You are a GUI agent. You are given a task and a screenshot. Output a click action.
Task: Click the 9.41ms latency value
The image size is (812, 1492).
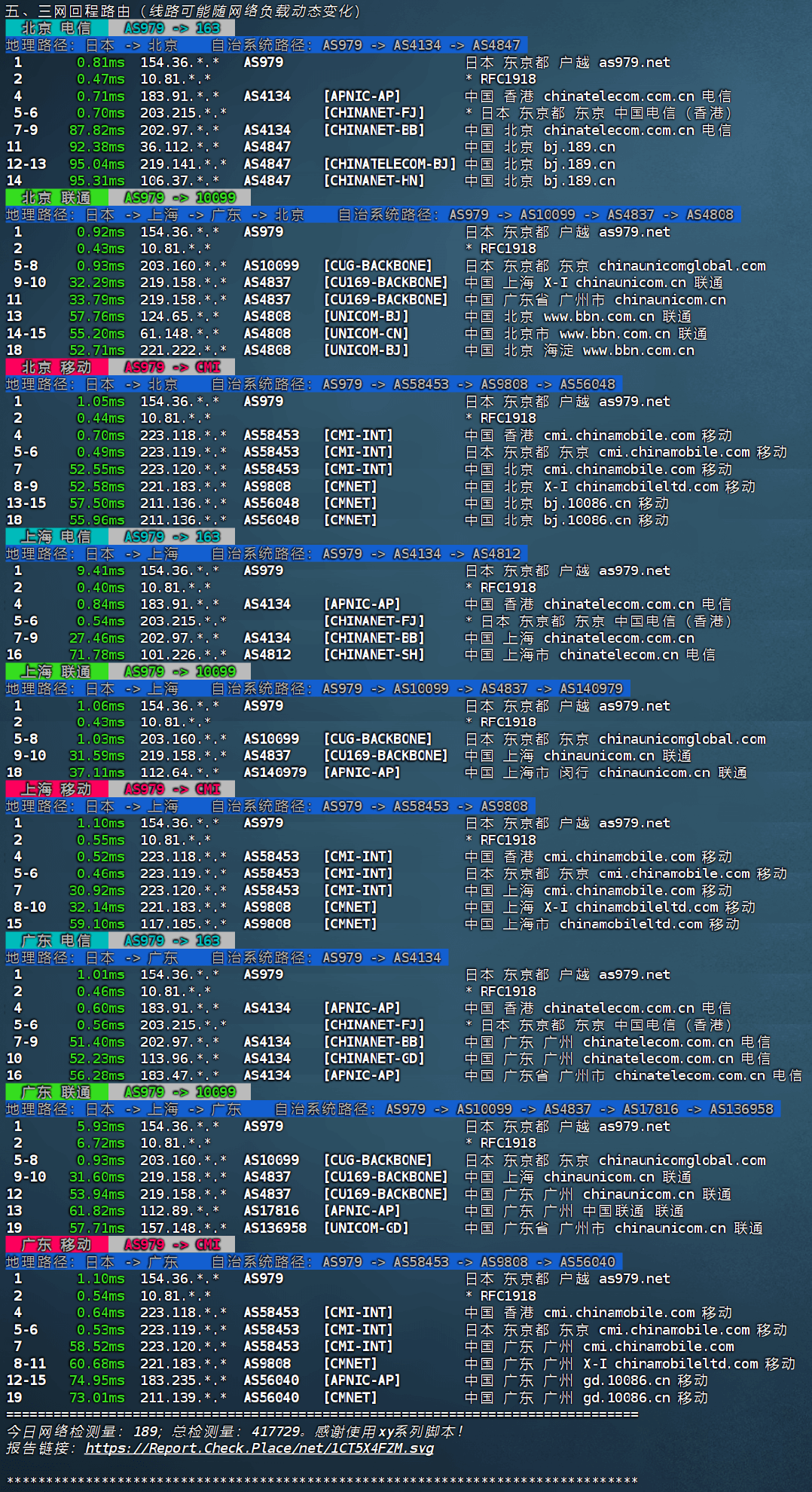[x=101, y=570]
